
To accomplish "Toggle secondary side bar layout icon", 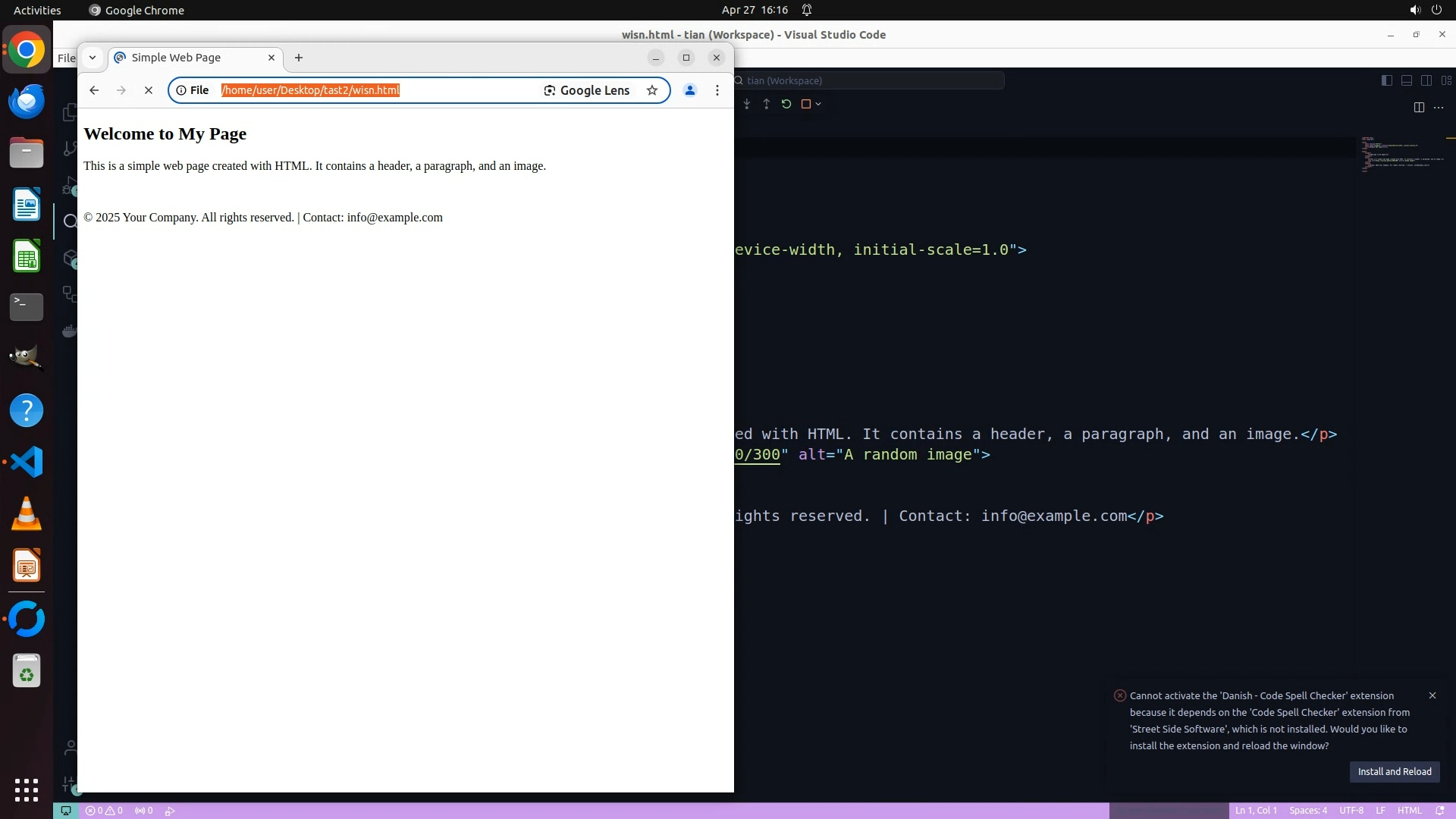I will [1426, 80].
